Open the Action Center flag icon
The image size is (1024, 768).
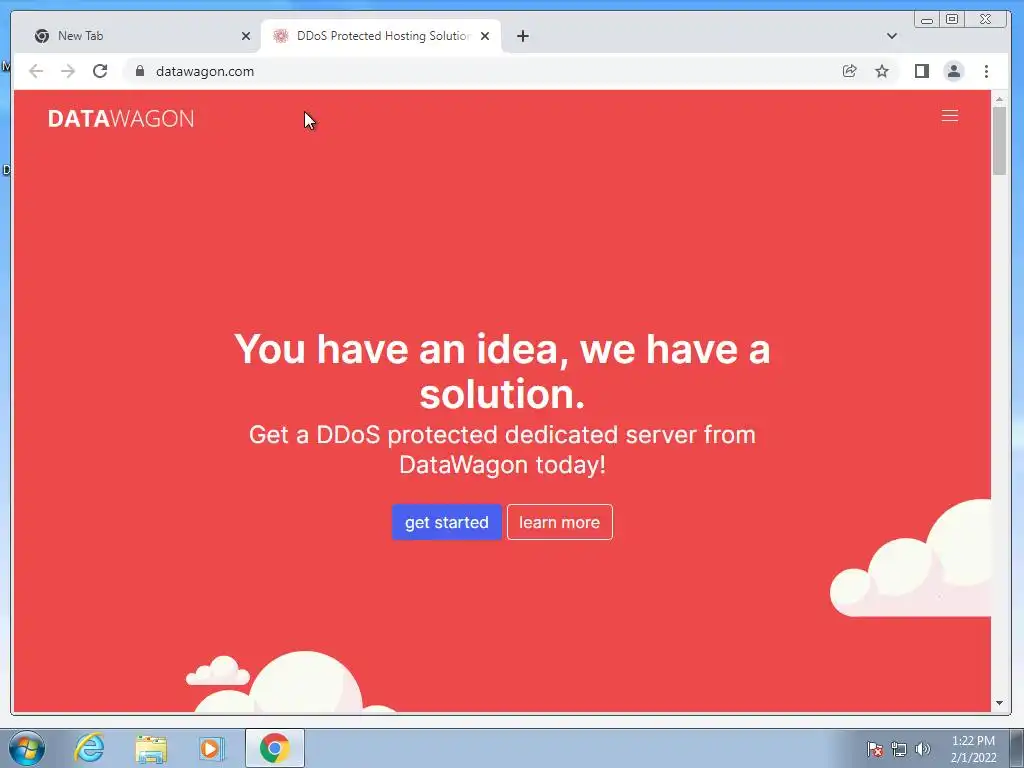pos(874,749)
